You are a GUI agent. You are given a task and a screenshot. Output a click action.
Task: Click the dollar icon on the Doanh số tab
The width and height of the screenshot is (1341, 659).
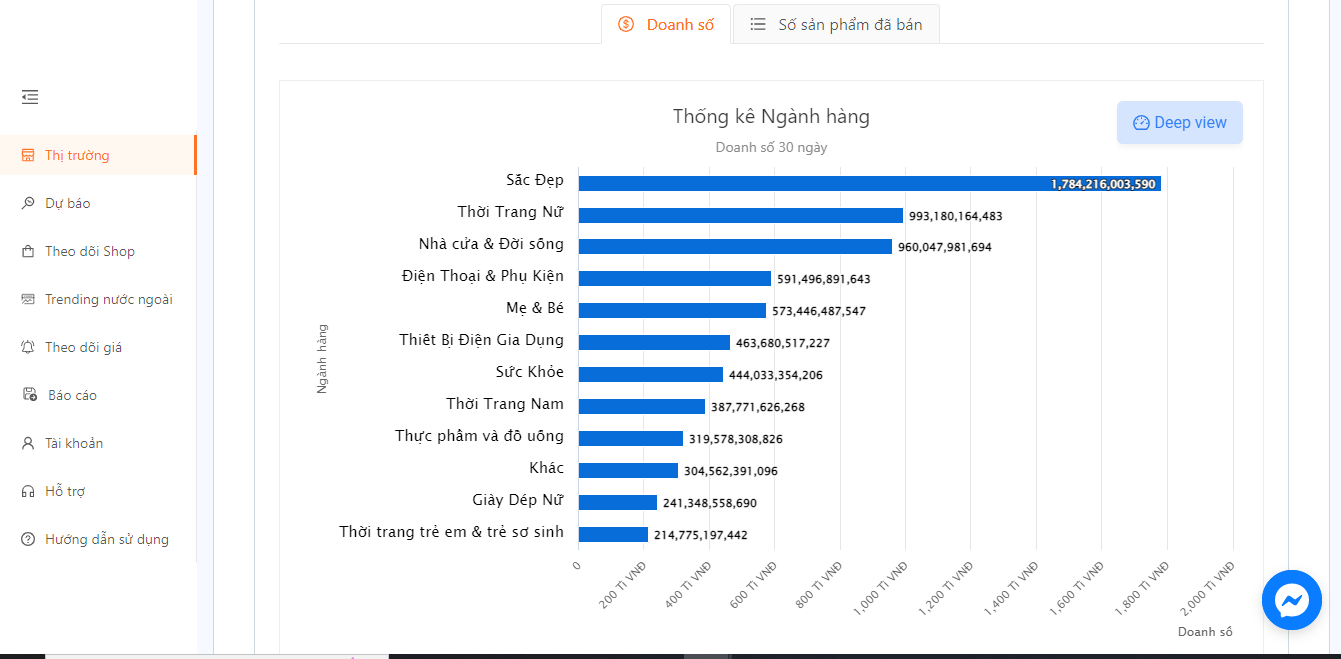[627, 24]
